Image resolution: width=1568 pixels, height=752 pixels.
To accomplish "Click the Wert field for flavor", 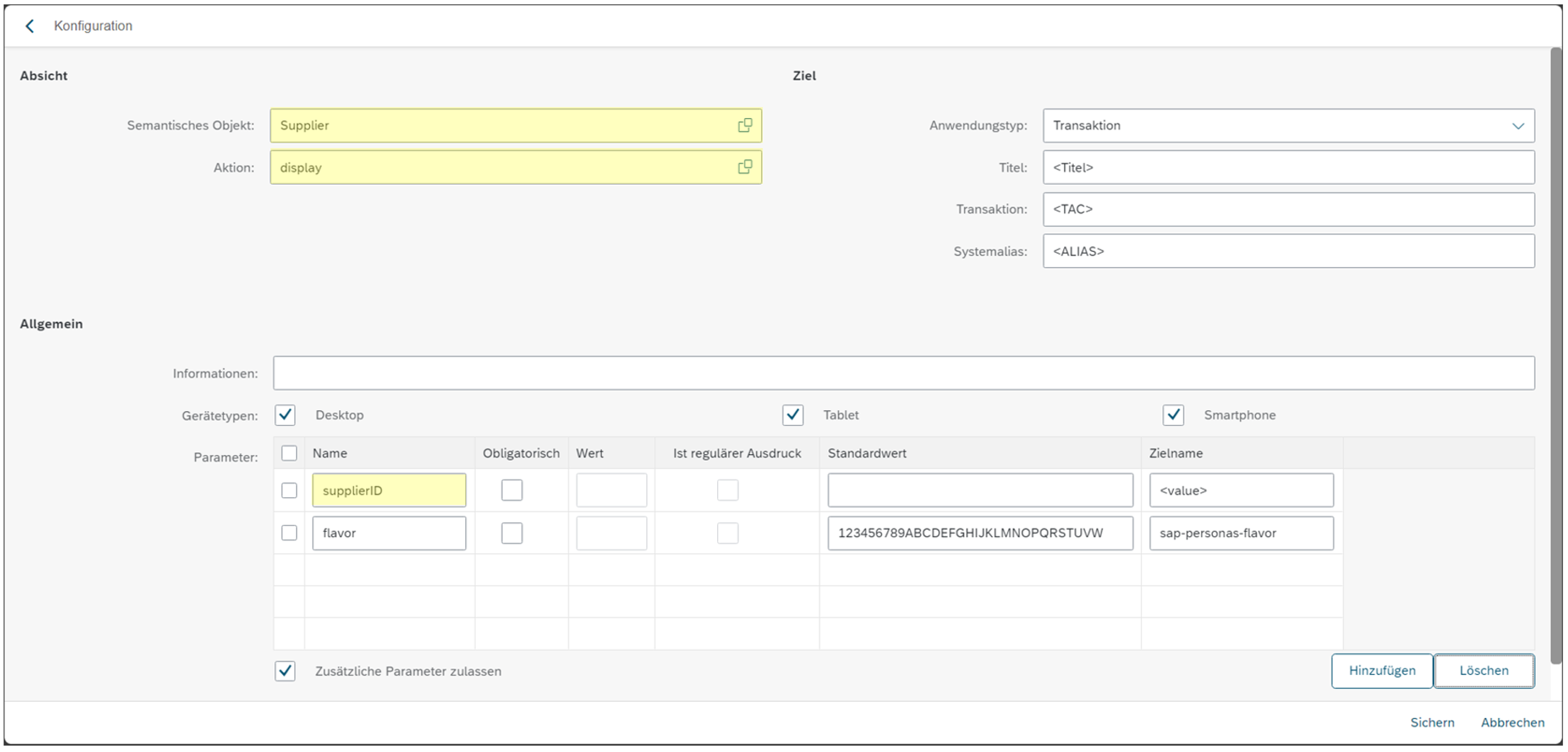I will (612, 533).
